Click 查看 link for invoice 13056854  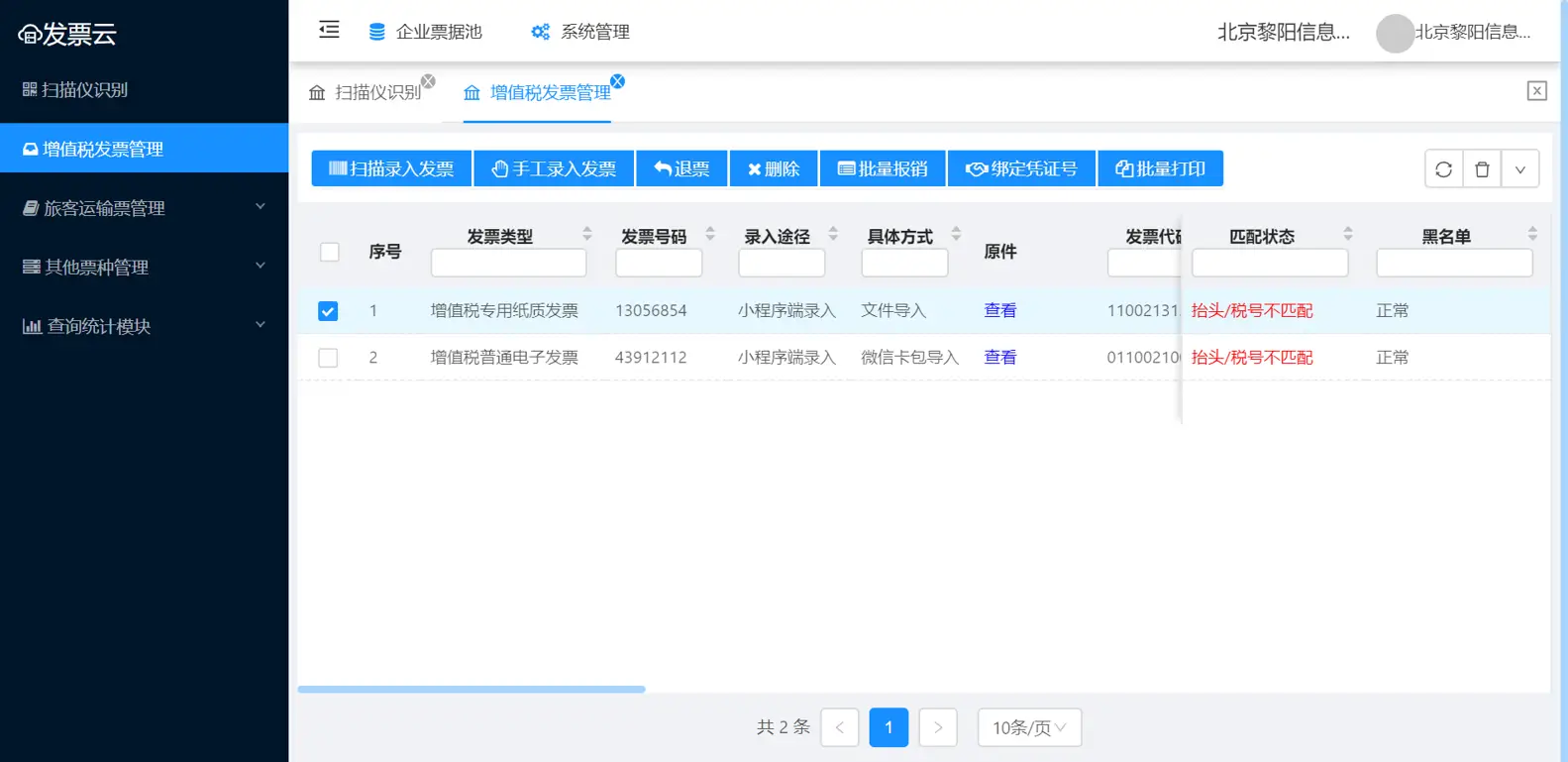[999, 311]
